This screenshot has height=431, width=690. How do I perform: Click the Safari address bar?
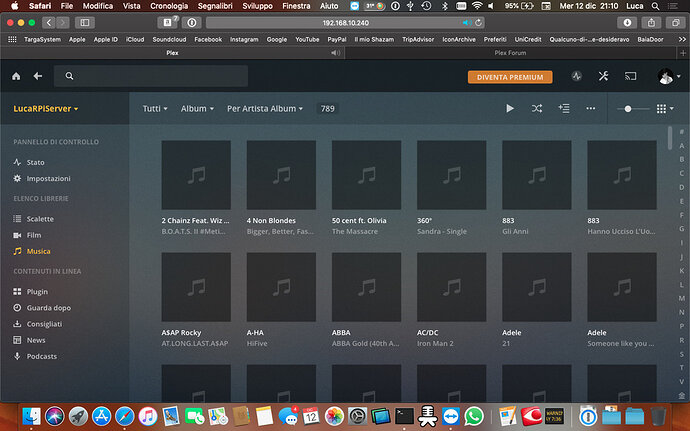(x=345, y=22)
